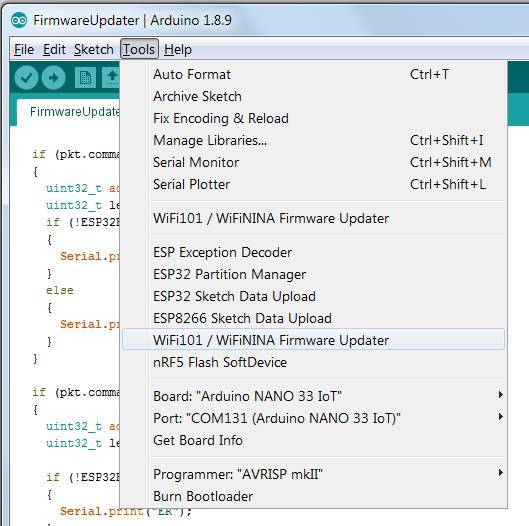Choose Fix Encoding & Reload
Viewport: 529px width, 526px height.
coord(314,118)
